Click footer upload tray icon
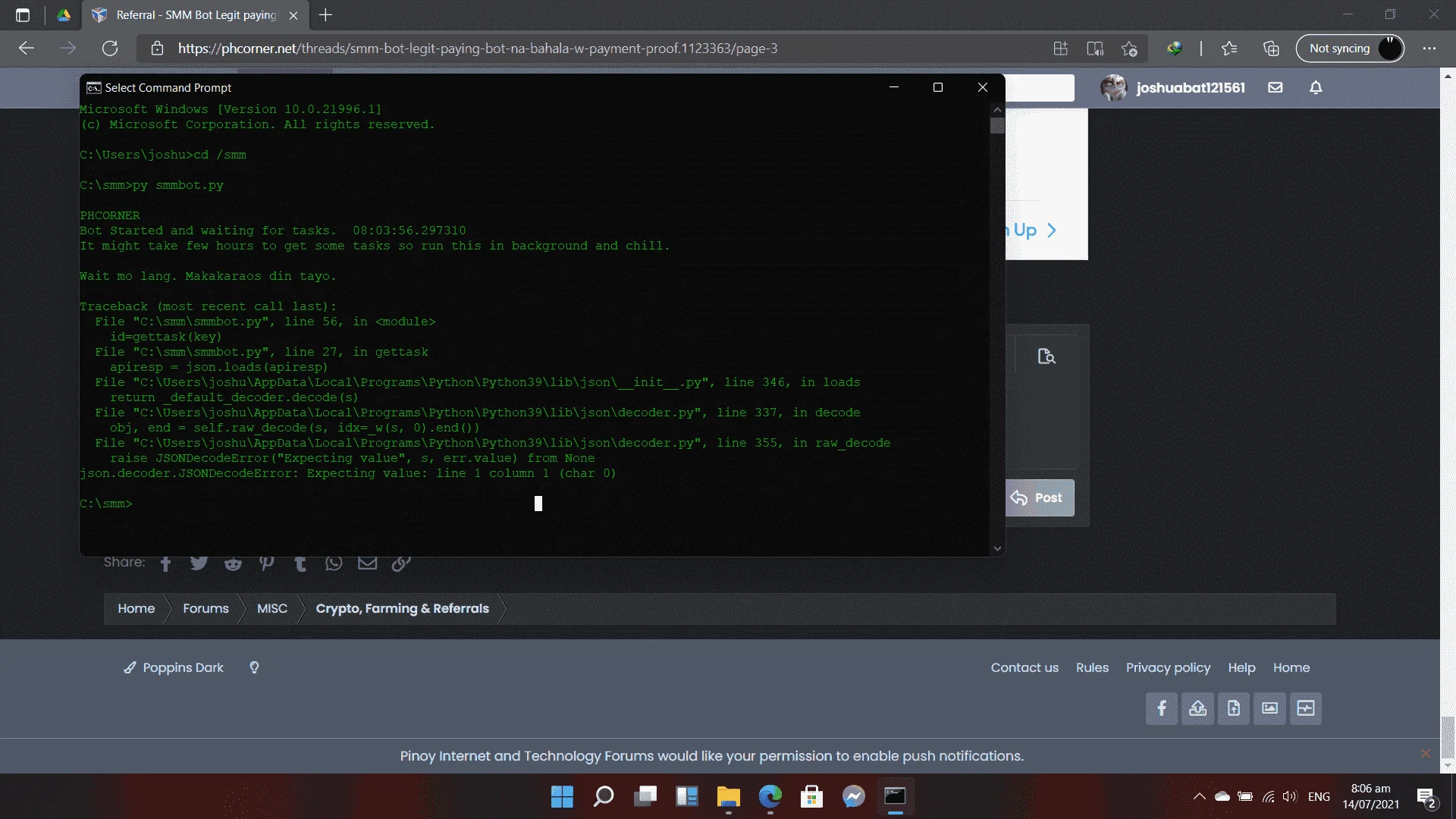1456x819 pixels. pyautogui.click(x=1197, y=708)
